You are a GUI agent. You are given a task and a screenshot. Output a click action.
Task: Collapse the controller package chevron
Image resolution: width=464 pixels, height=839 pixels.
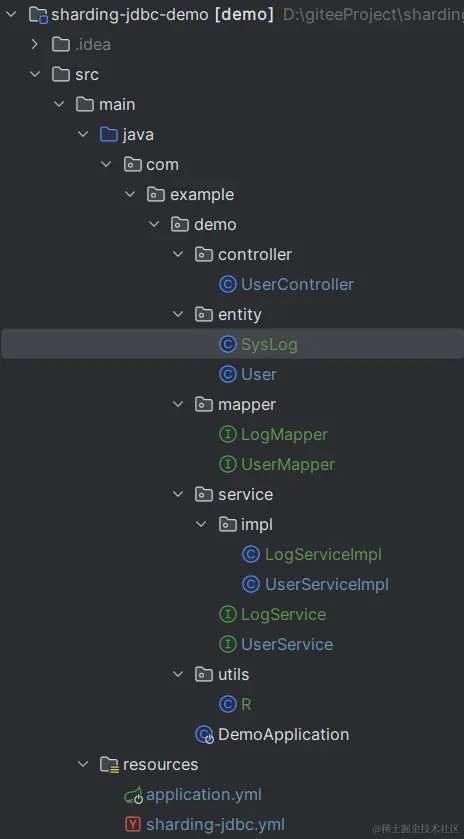click(x=178, y=254)
